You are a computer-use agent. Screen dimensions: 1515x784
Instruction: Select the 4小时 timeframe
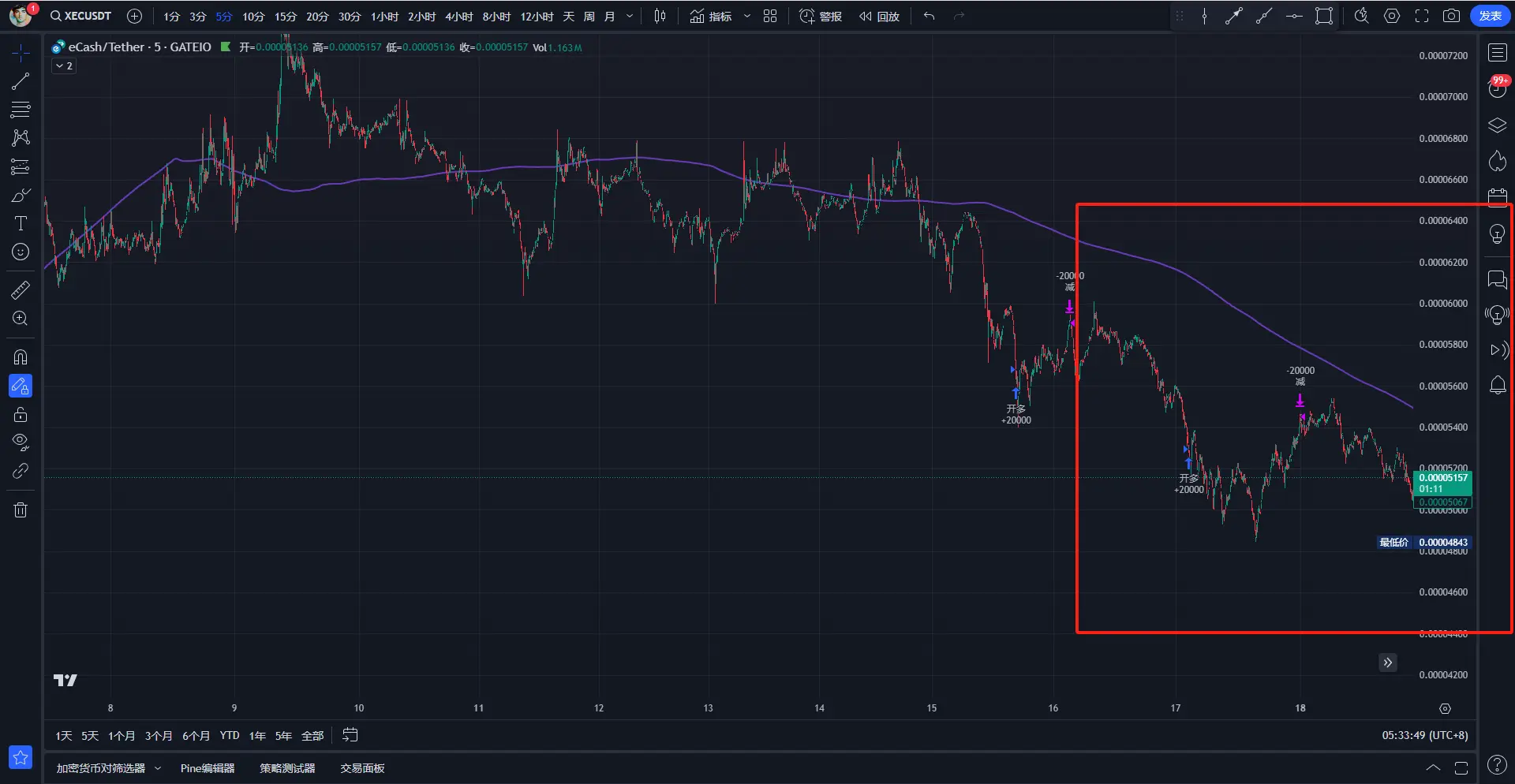tap(459, 17)
